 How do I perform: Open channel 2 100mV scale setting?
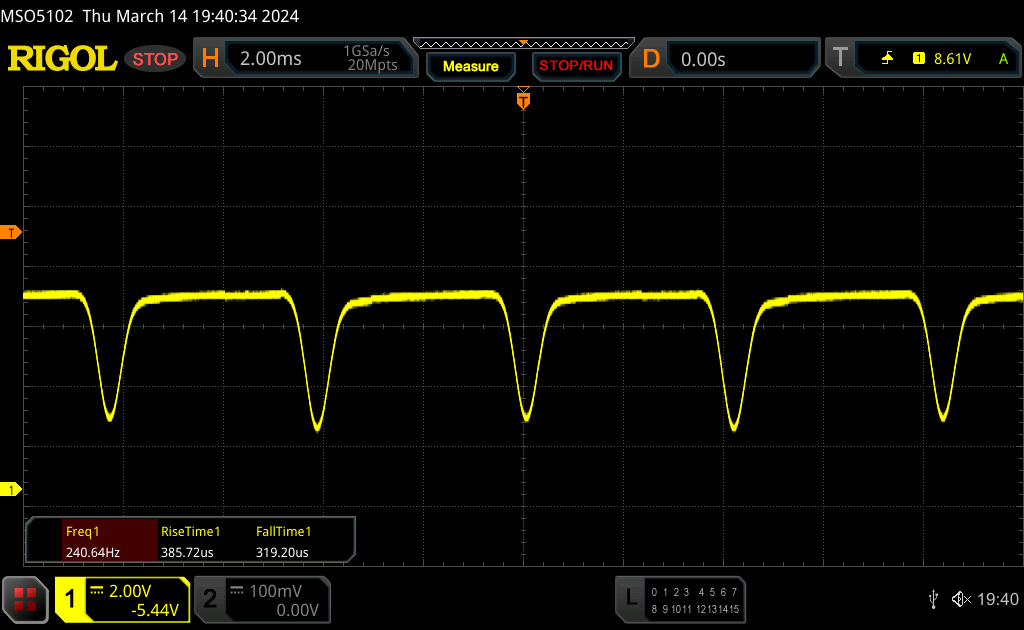[276, 591]
